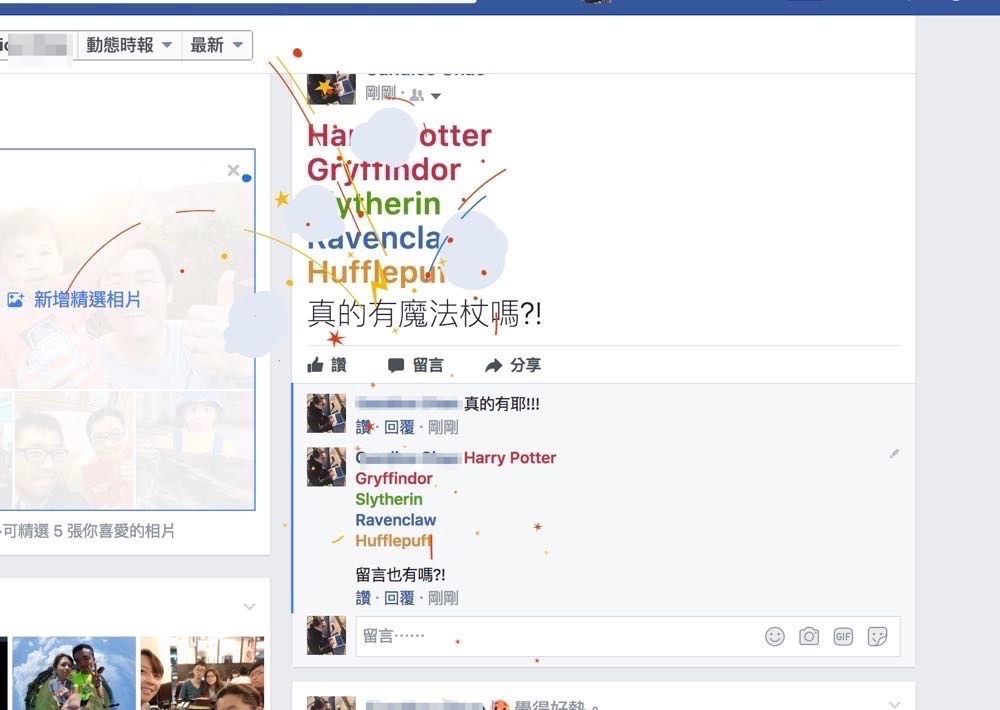This screenshot has height=710, width=1000.
Task: Click Gryffindor text in the post
Action: [384, 170]
